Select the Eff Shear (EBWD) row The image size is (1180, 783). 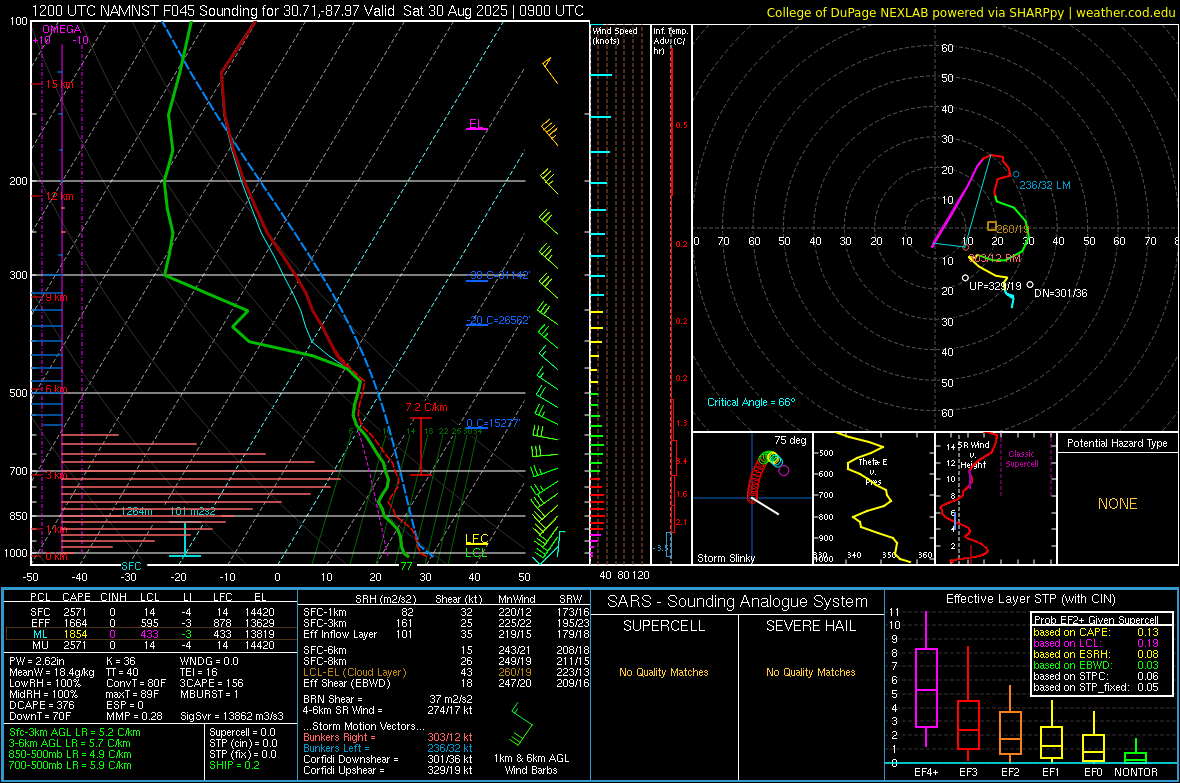click(x=446, y=683)
